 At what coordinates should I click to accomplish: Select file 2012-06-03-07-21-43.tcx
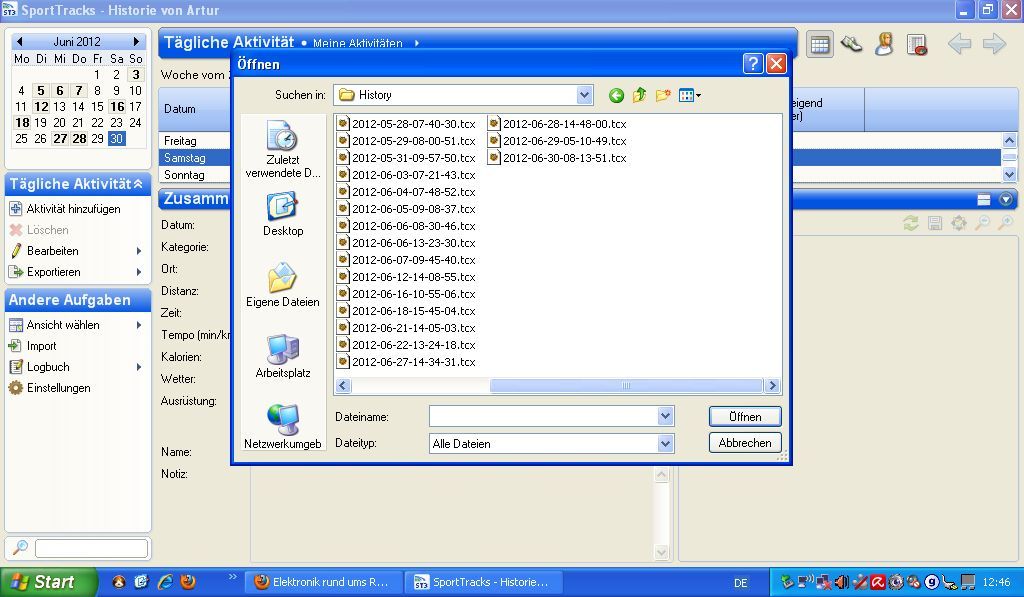click(406, 175)
